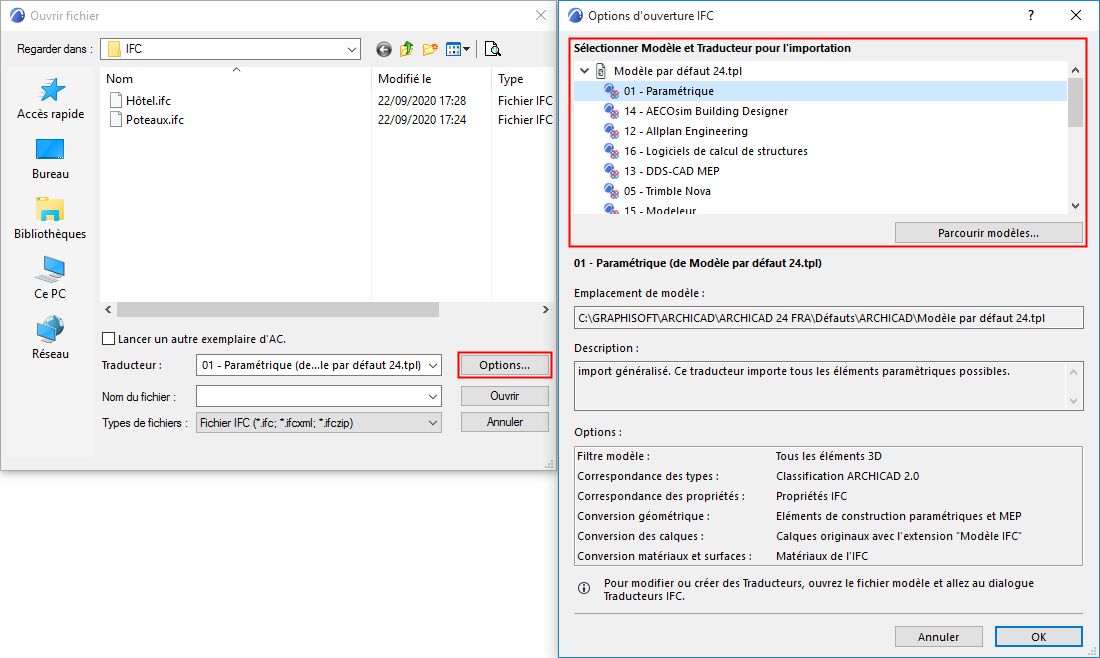Click Annuler in the Ouvrir fichier dialog

coord(504,422)
